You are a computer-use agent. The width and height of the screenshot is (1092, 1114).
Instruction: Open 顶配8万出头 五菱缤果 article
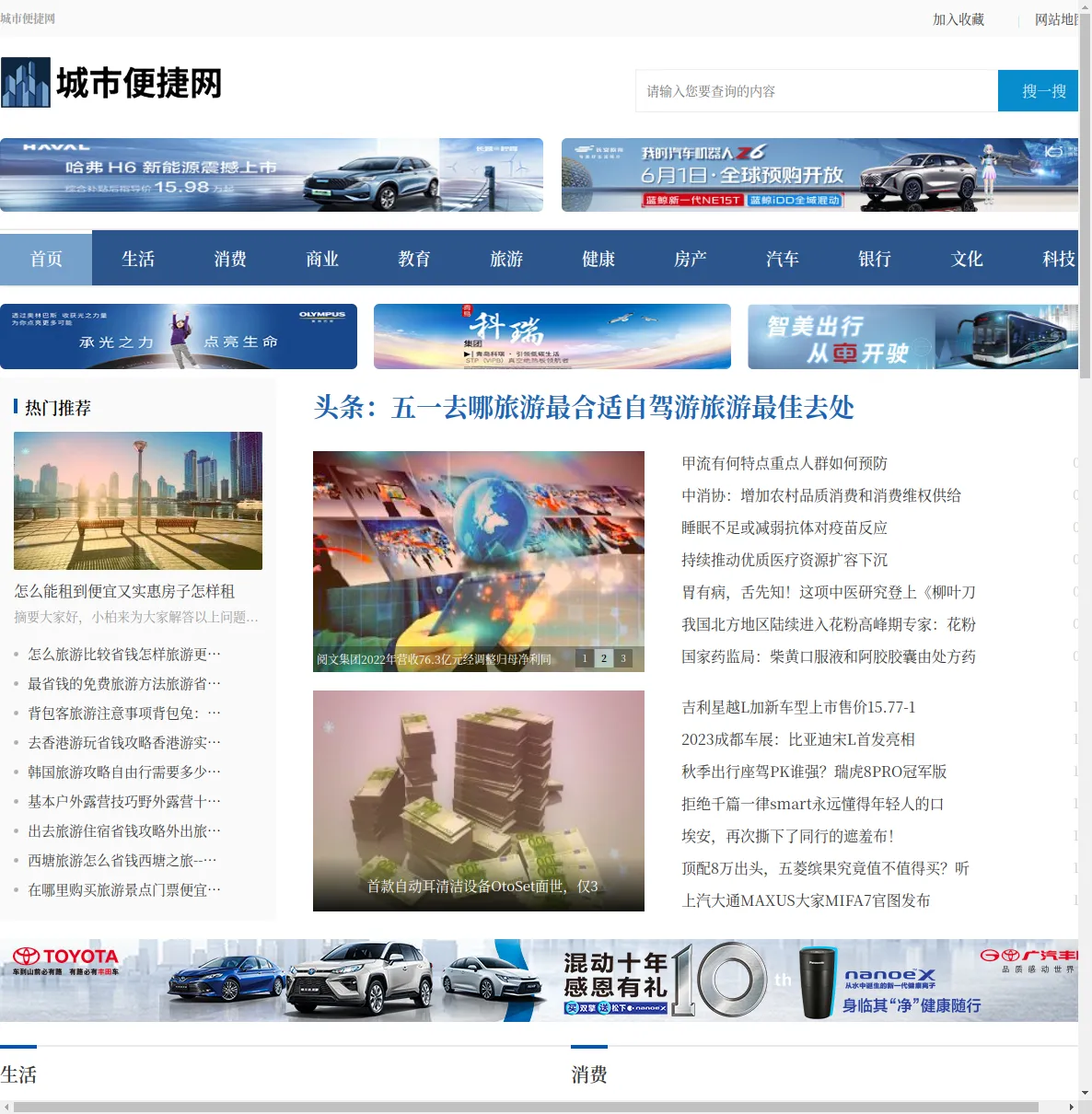[x=825, y=868]
